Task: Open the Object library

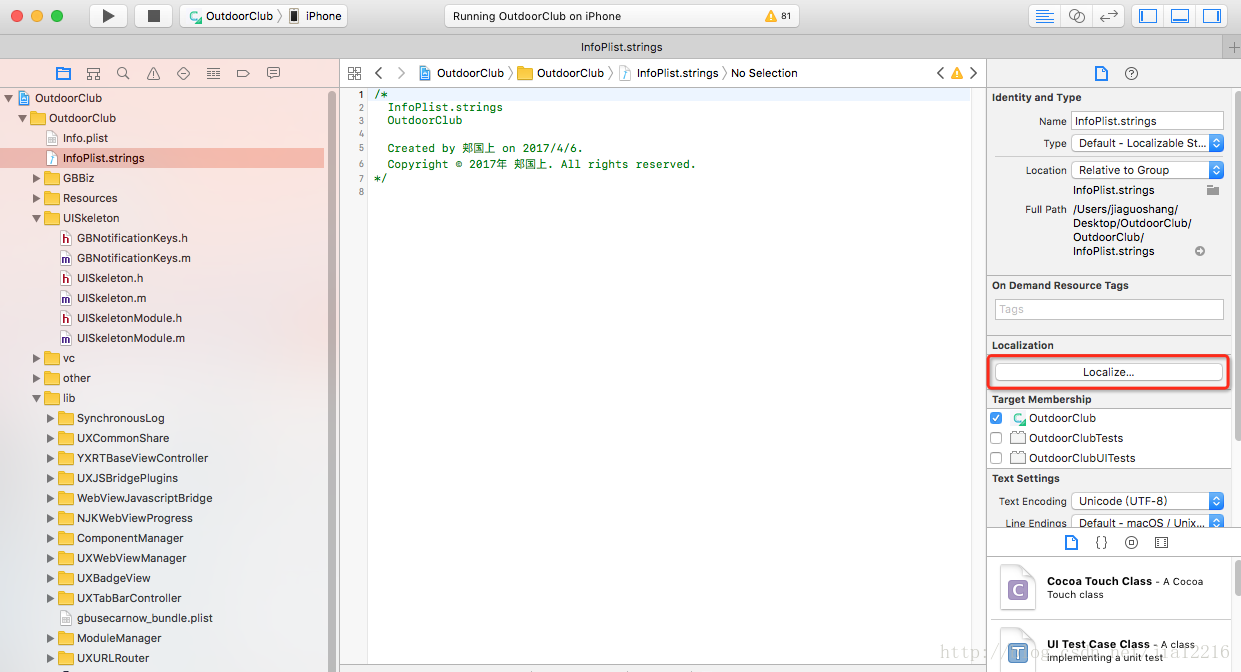Action: click(x=1131, y=543)
